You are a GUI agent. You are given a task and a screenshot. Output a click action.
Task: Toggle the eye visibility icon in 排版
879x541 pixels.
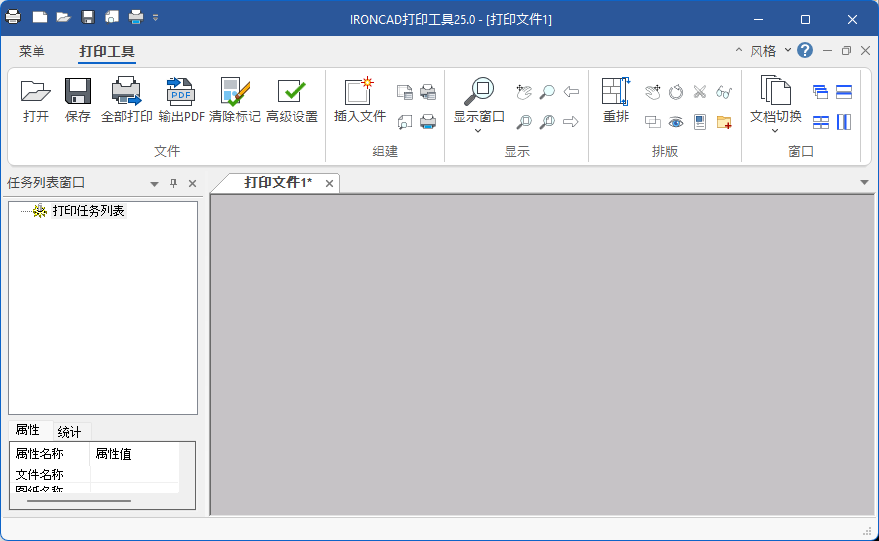[676, 122]
